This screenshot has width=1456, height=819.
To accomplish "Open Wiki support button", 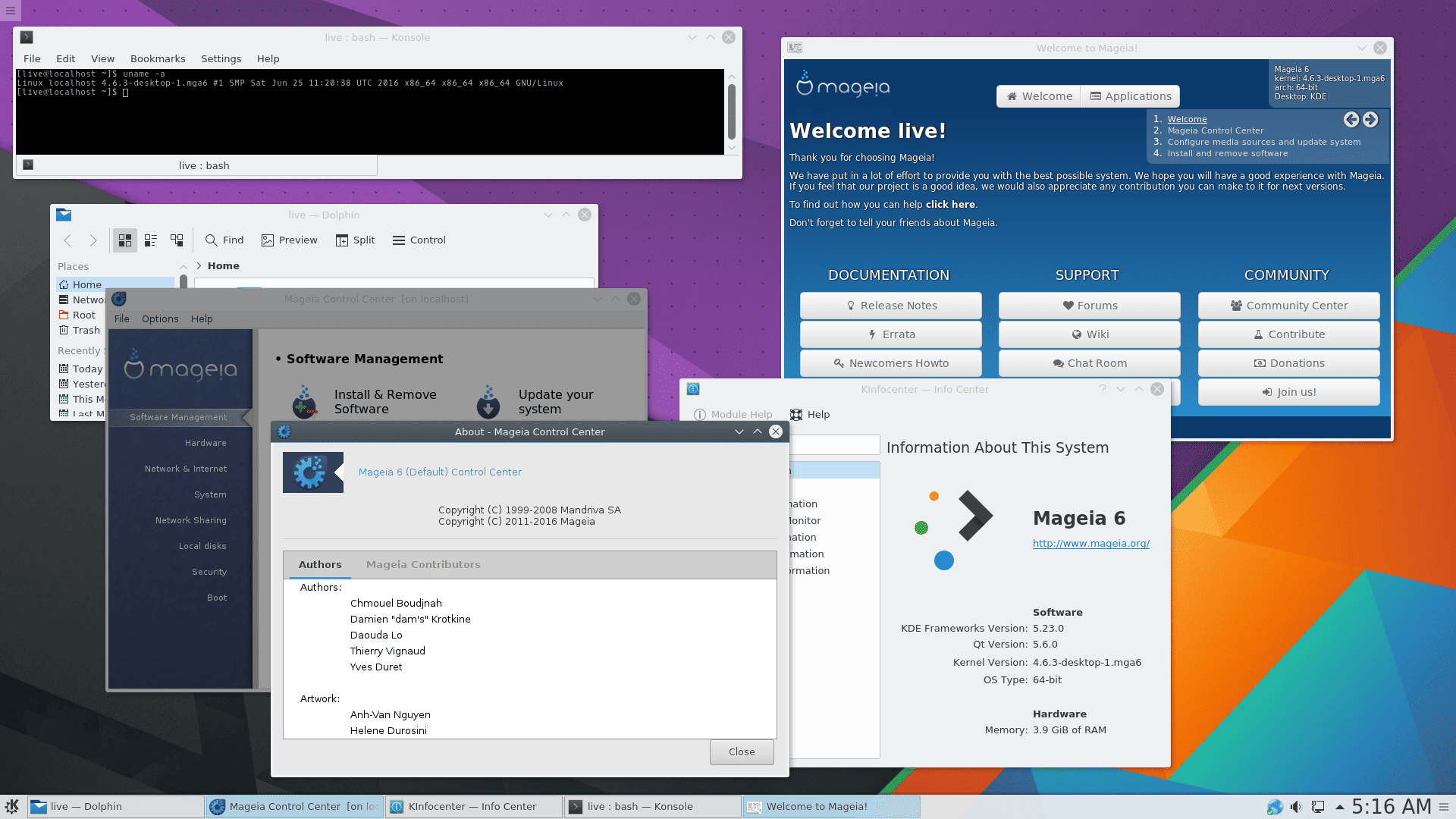I will (1090, 334).
